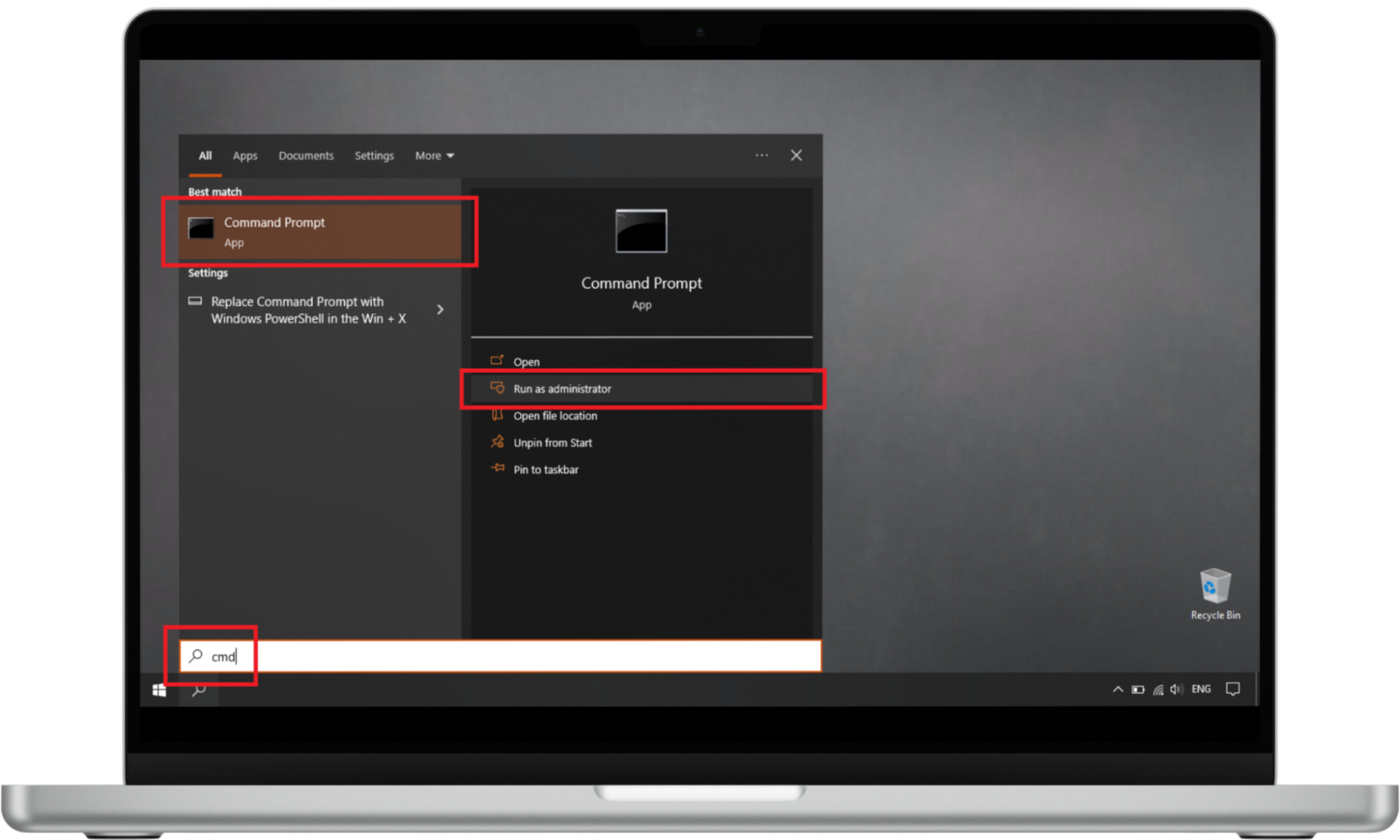Switch to the Apps search tab
This screenshot has height=840, width=1400.
point(245,155)
